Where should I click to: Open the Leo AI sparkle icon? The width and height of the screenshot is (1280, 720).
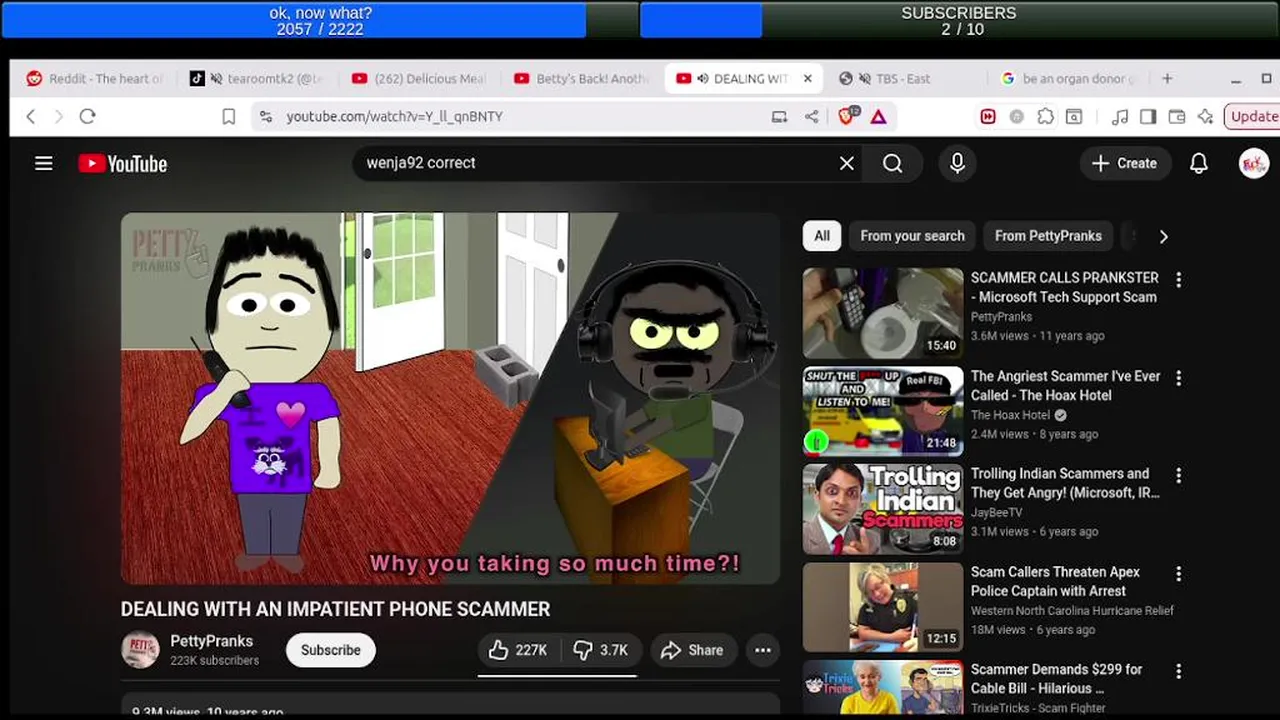[1205, 117]
